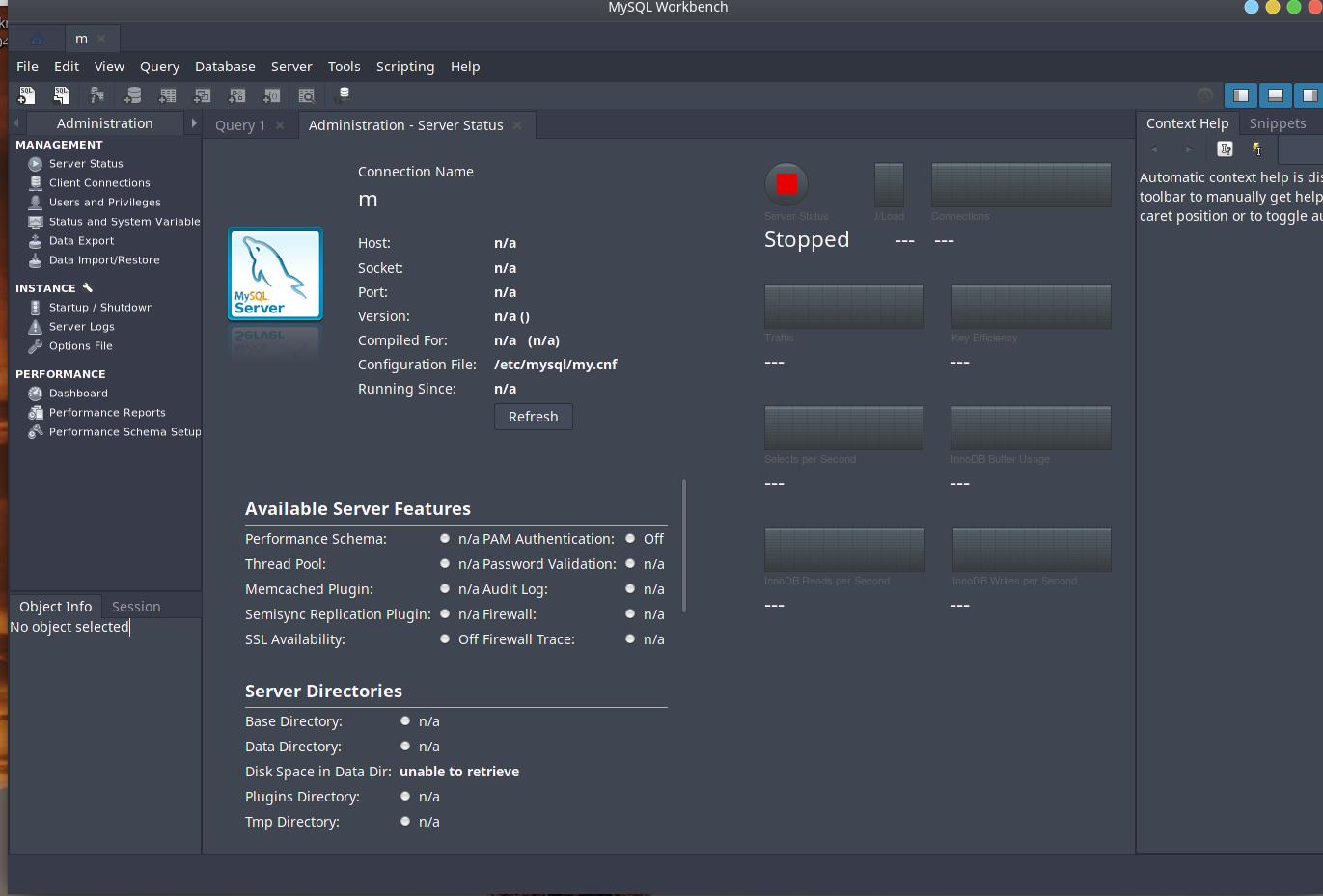This screenshot has width=1323, height=896.
Task: Open the performance Dashboard
Action: pos(78,394)
